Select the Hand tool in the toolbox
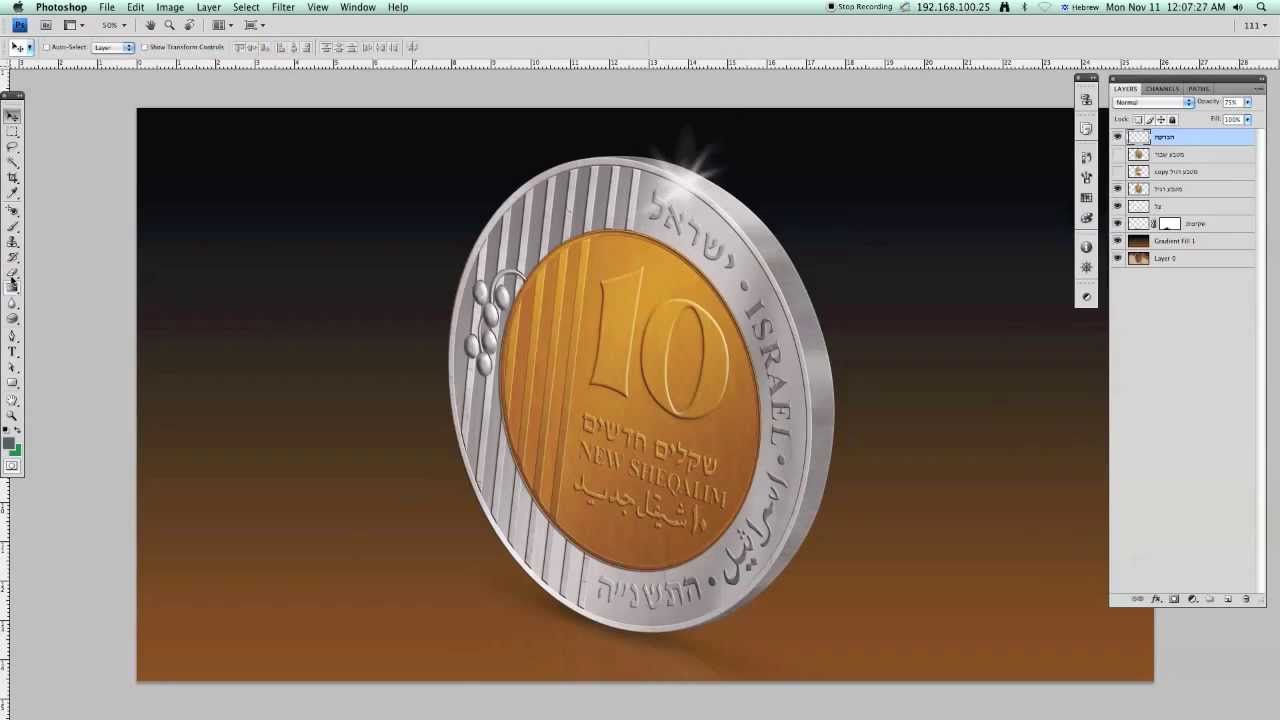Image resolution: width=1280 pixels, height=720 pixels. pyautogui.click(x=12, y=400)
